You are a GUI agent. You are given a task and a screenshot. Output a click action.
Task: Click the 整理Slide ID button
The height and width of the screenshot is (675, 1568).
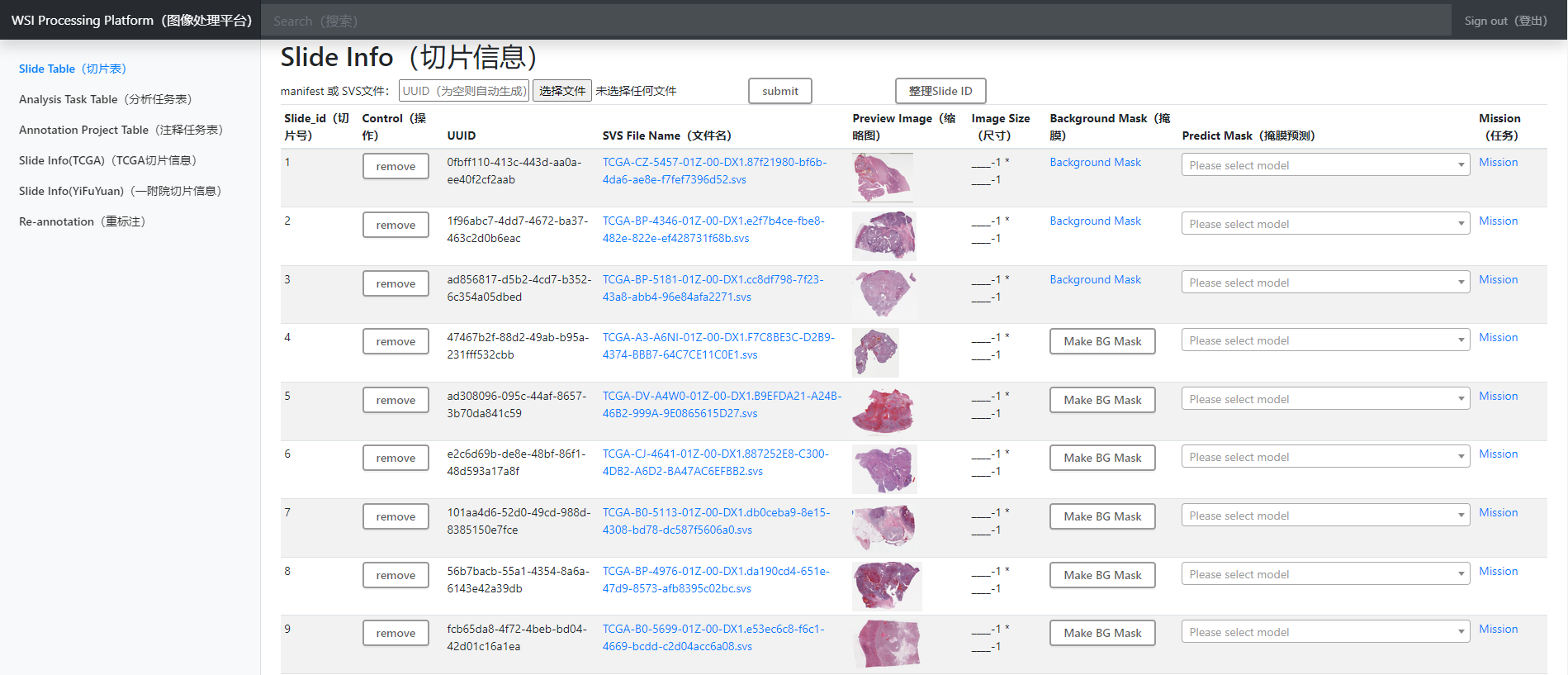point(940,91)
